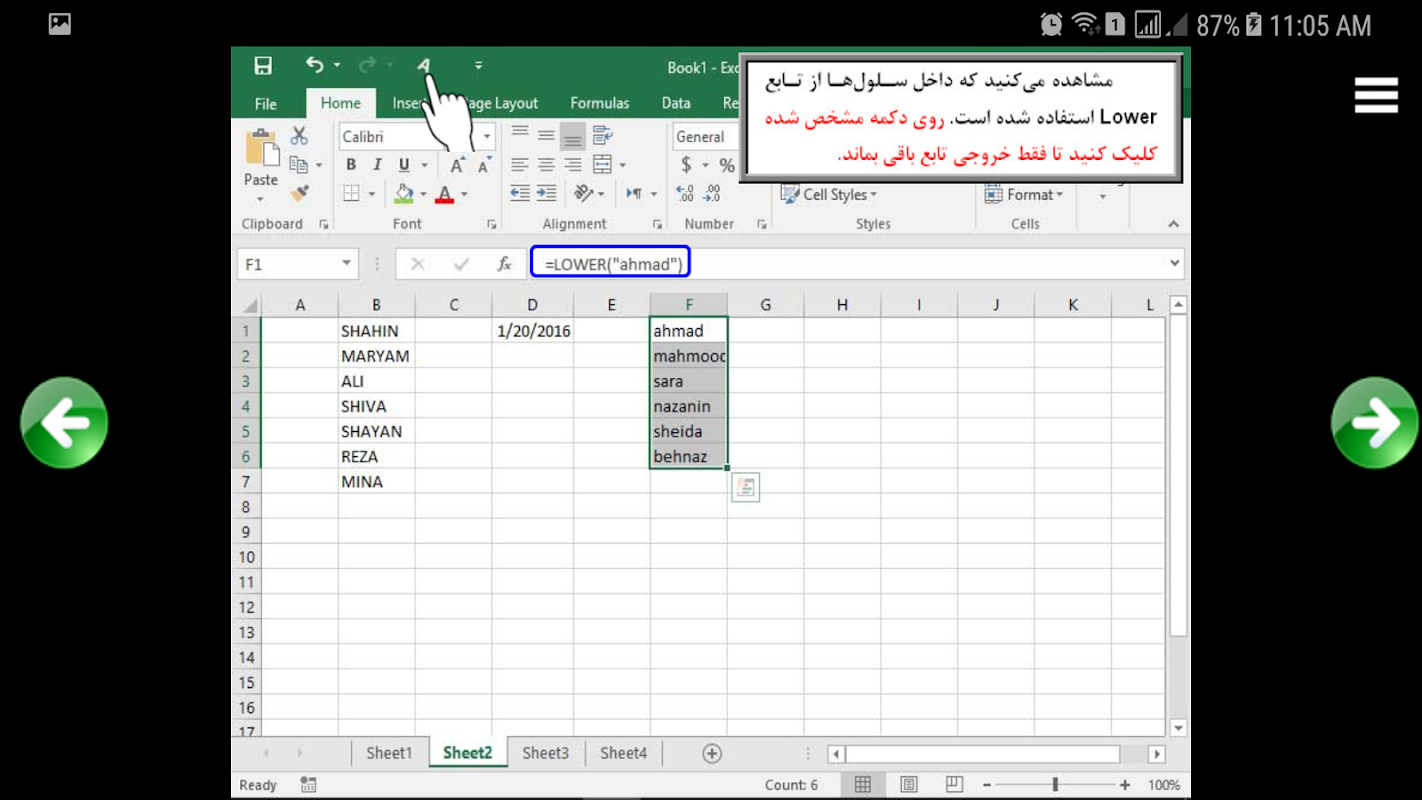
Task: Toggle Italic formatting
Action: 377,165
